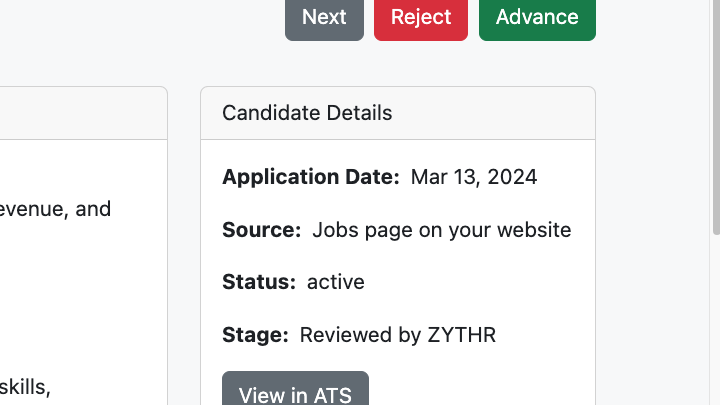Click empty space inside the left card body
Screen dimensions: 720x405
pos(83,298)
